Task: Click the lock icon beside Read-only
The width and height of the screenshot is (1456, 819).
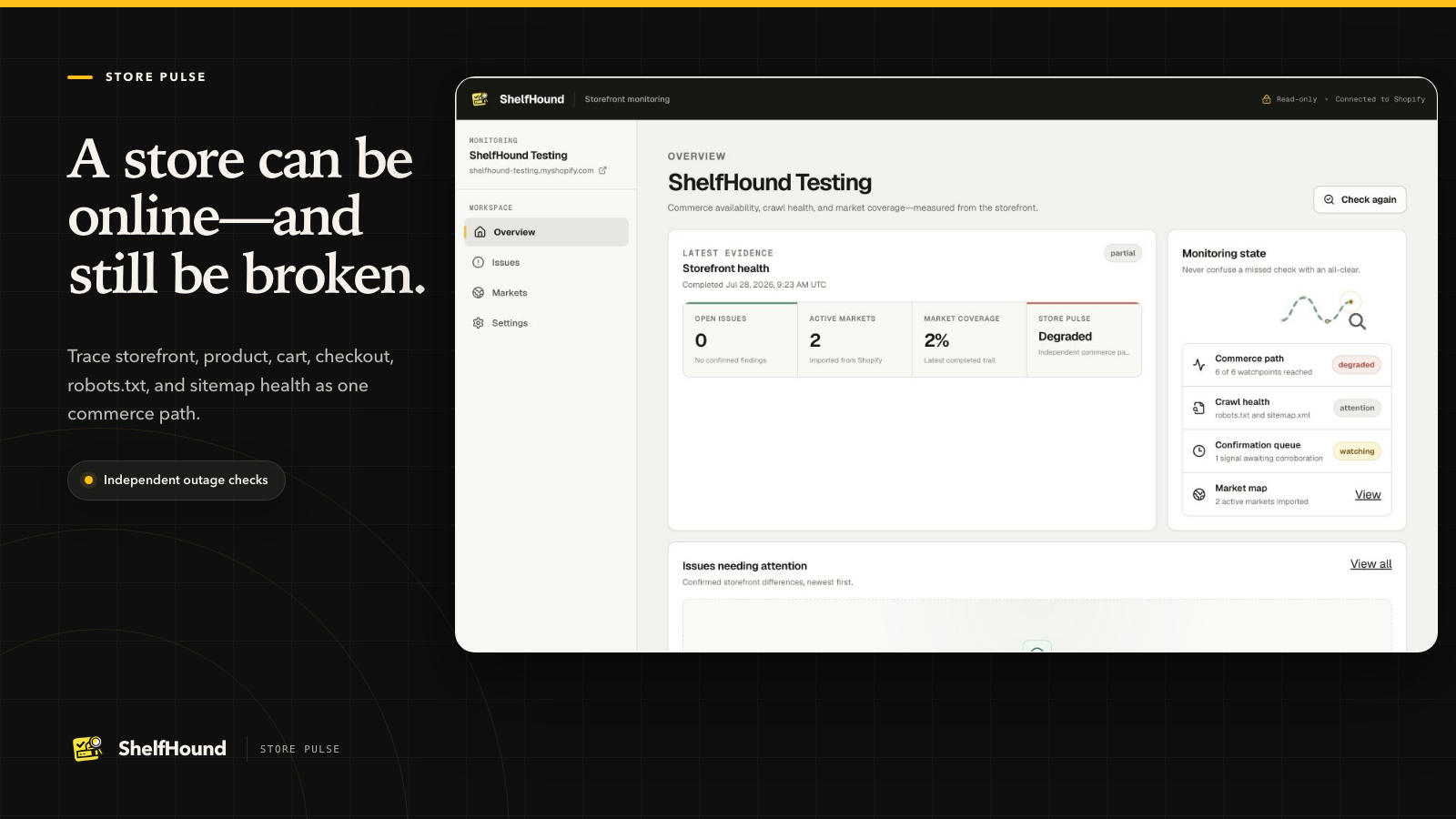Action: (1266, 99)
